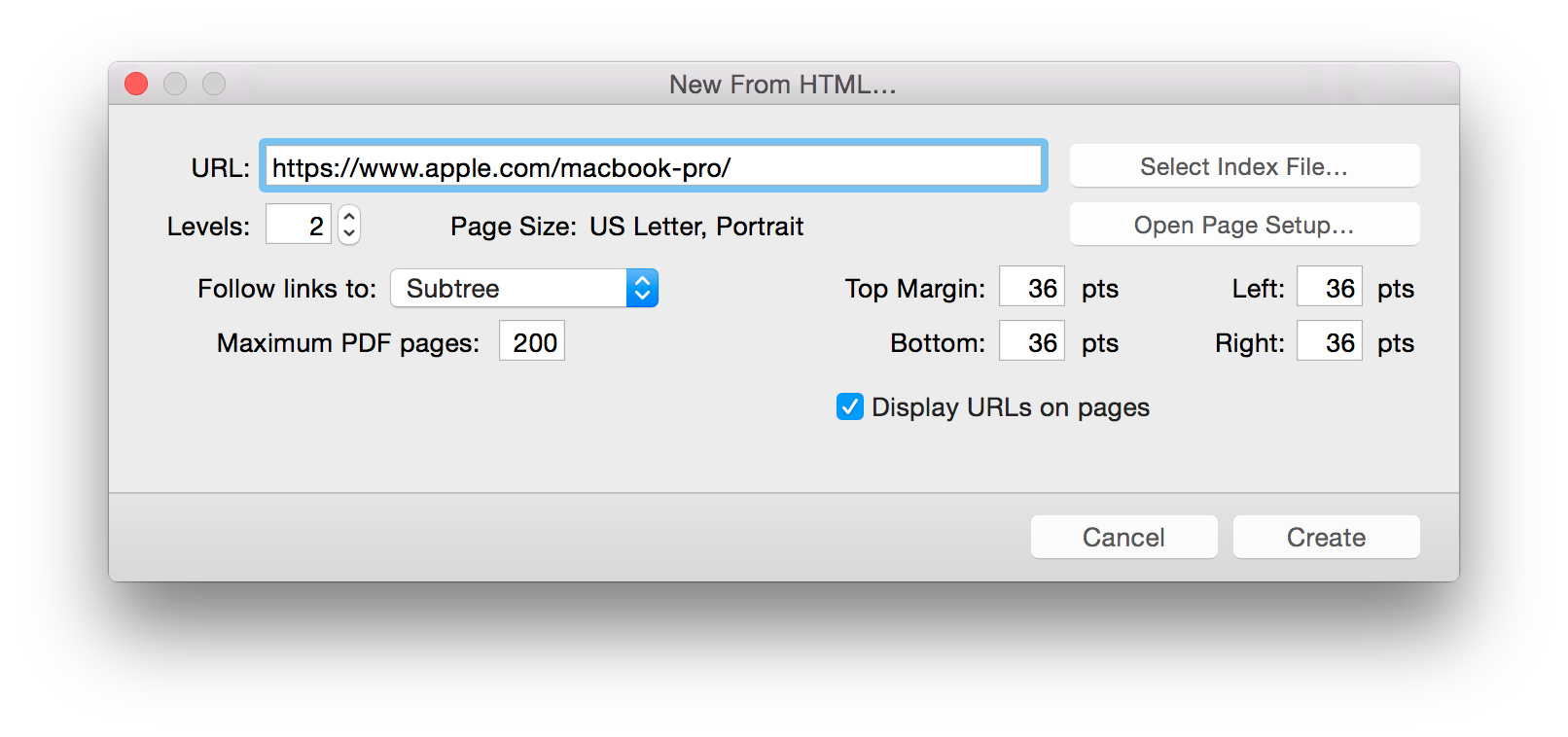Click the New From HTML title bar
1568x737 pixels.
point(782,85)
